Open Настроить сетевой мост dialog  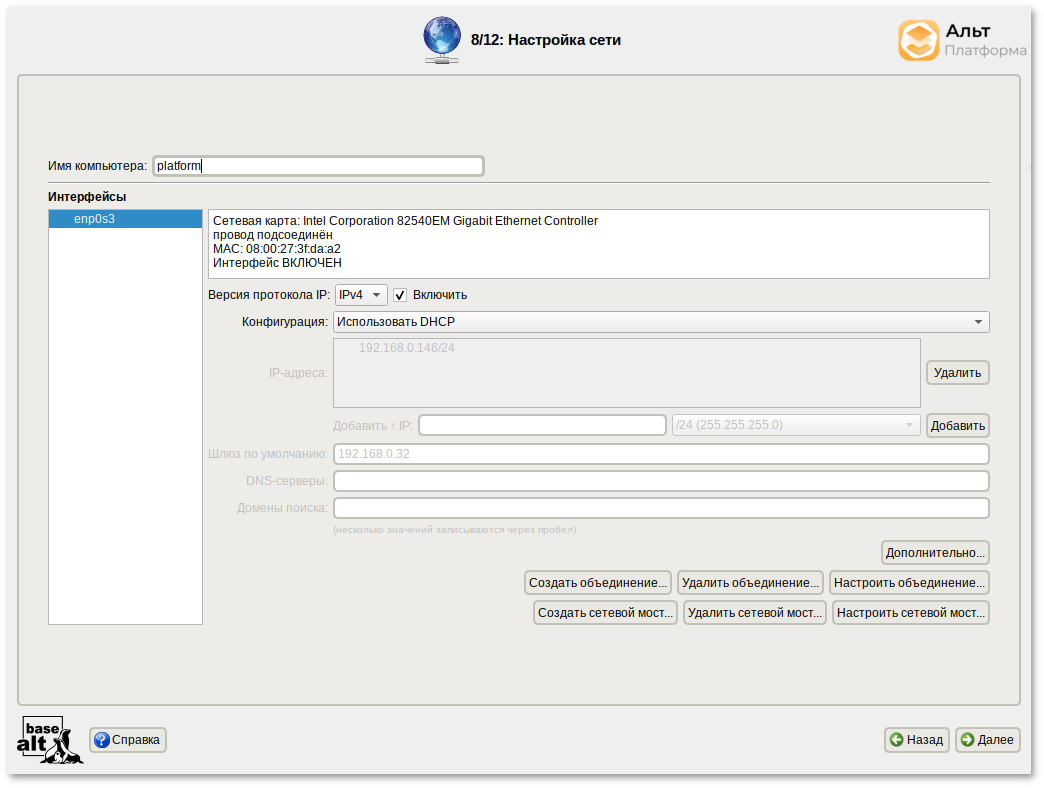coord(910,613)
